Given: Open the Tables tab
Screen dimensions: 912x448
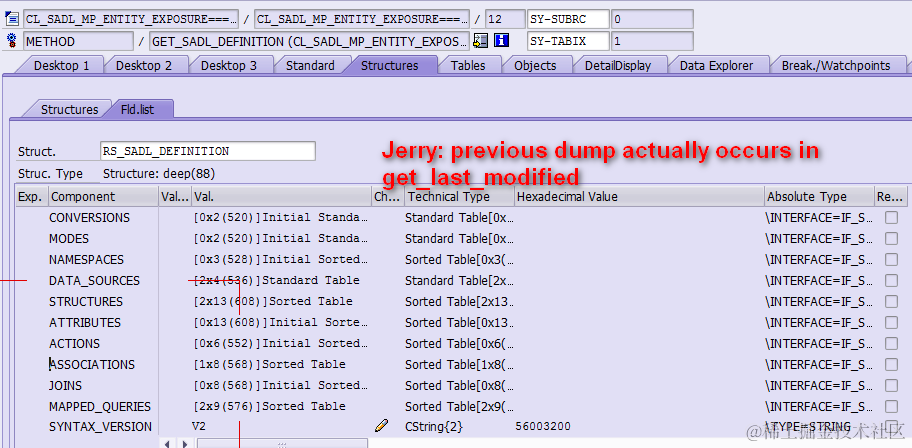Looking at the screenshot, I should coord(468,65).
